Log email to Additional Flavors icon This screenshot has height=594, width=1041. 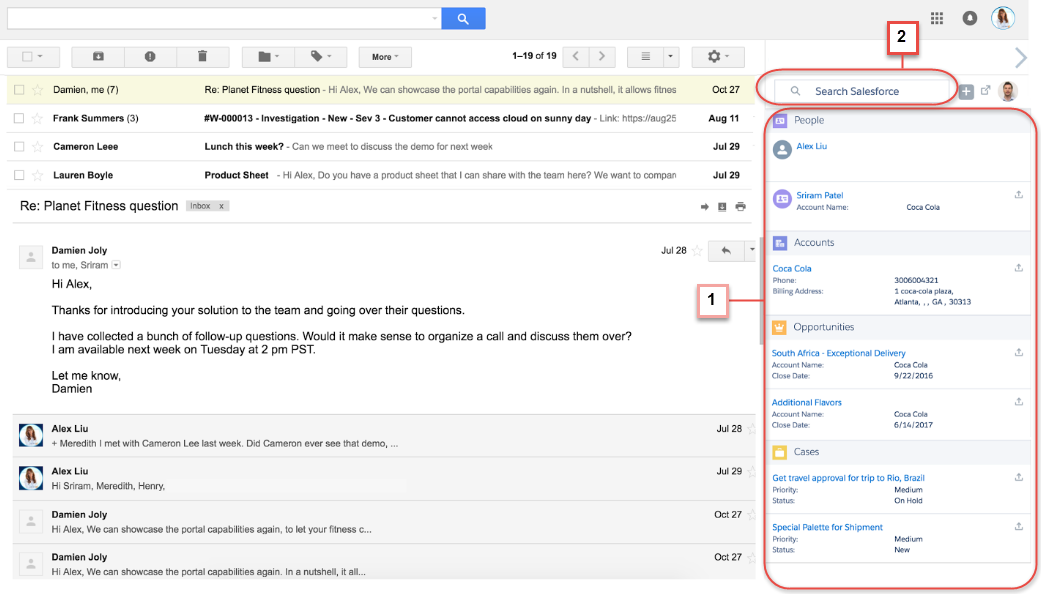[x=1018, y=402]
